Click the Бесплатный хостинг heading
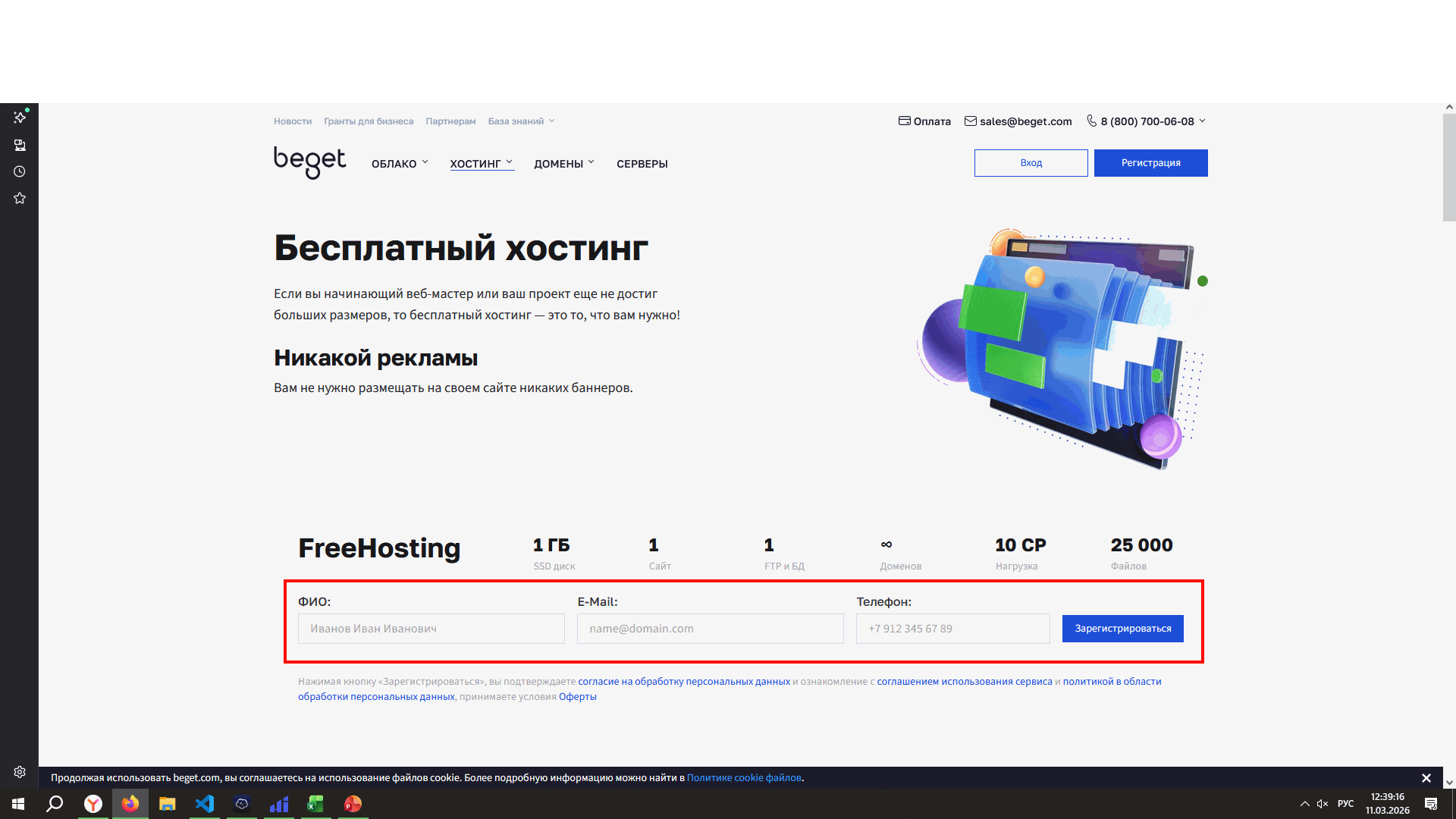The image size is (1456, 819). point(461,249)
